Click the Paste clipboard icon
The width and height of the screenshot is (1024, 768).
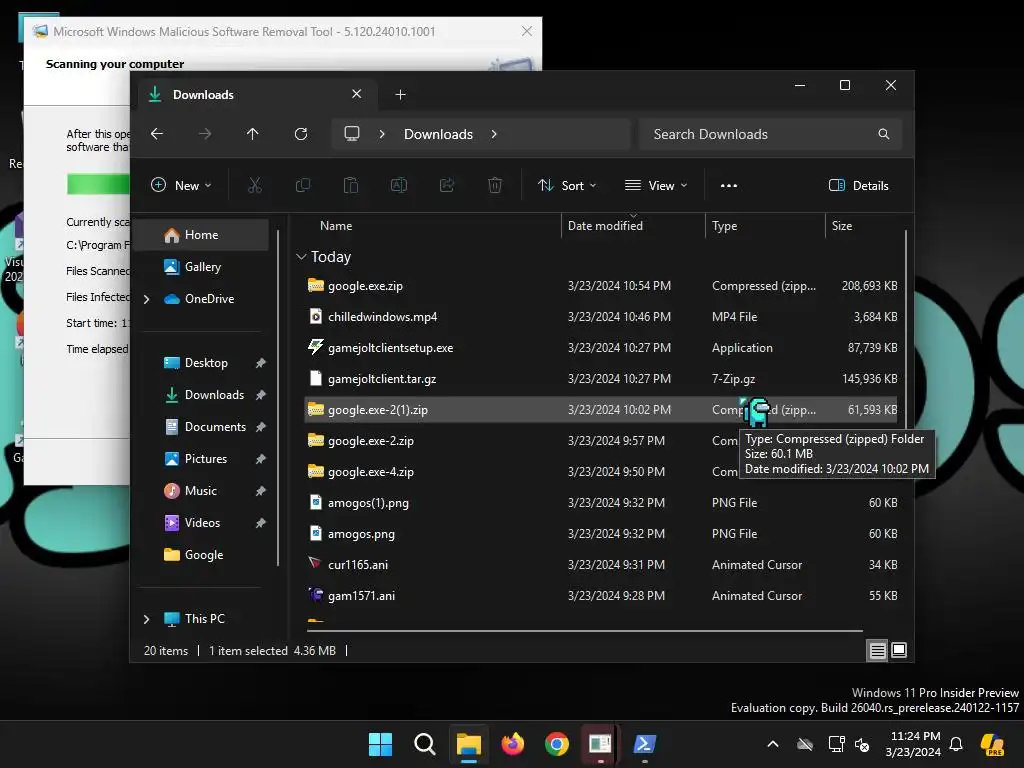point(351,185)
